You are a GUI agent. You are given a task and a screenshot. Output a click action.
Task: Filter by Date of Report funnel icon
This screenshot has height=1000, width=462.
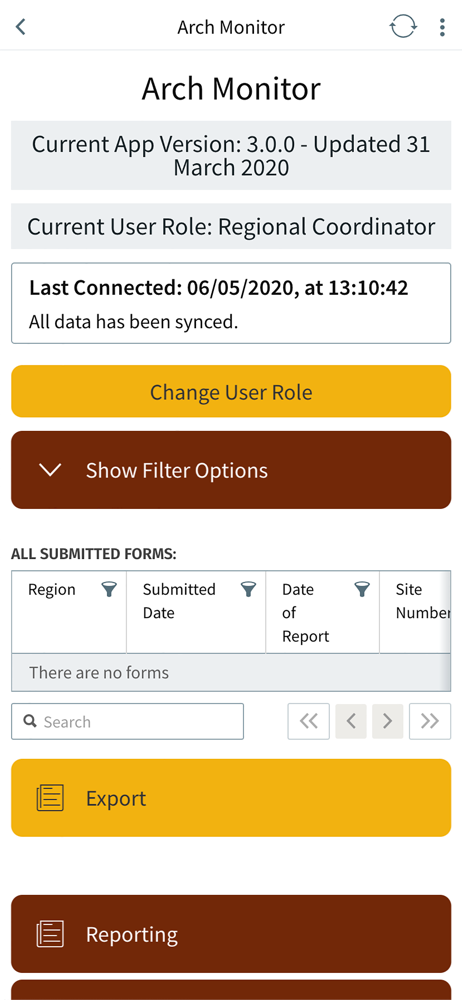coord(362,590)
